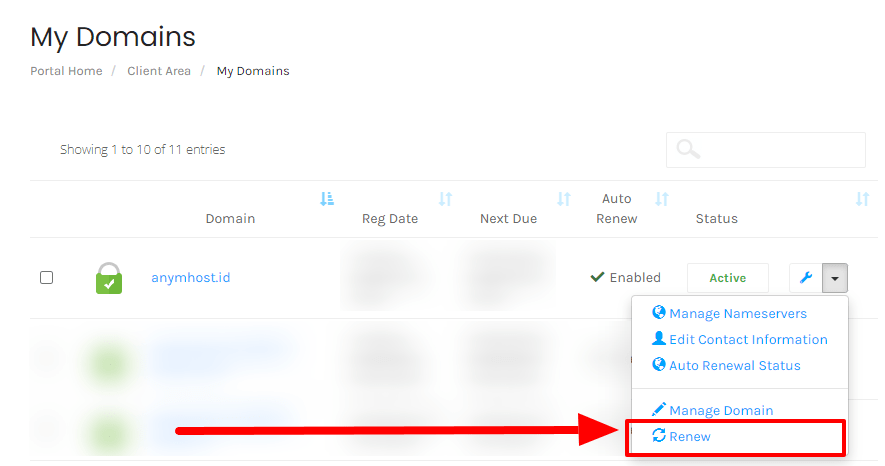885x466 pixels.
Task: Go to Portal Home breadcrumb
Action: tap(66, 71)
